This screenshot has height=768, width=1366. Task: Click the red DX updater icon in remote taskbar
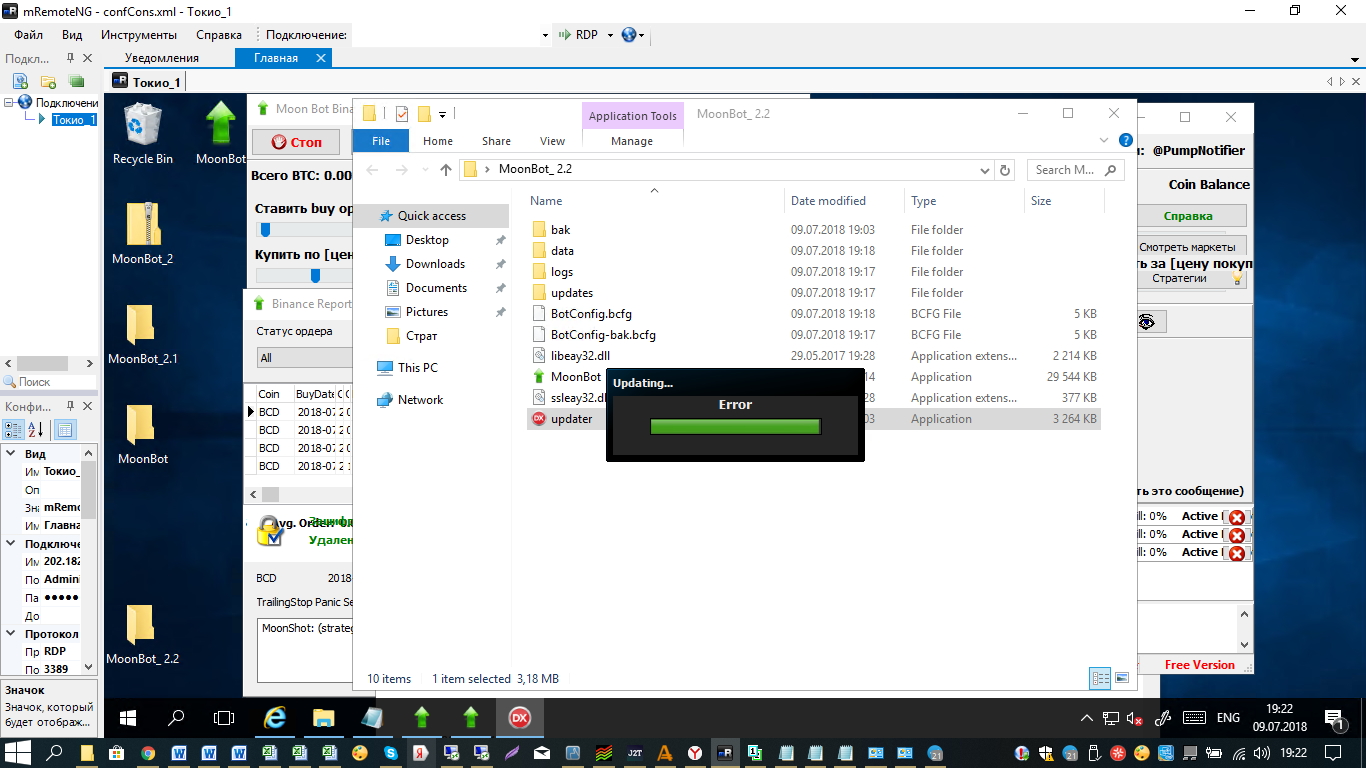tap(520, 718)
